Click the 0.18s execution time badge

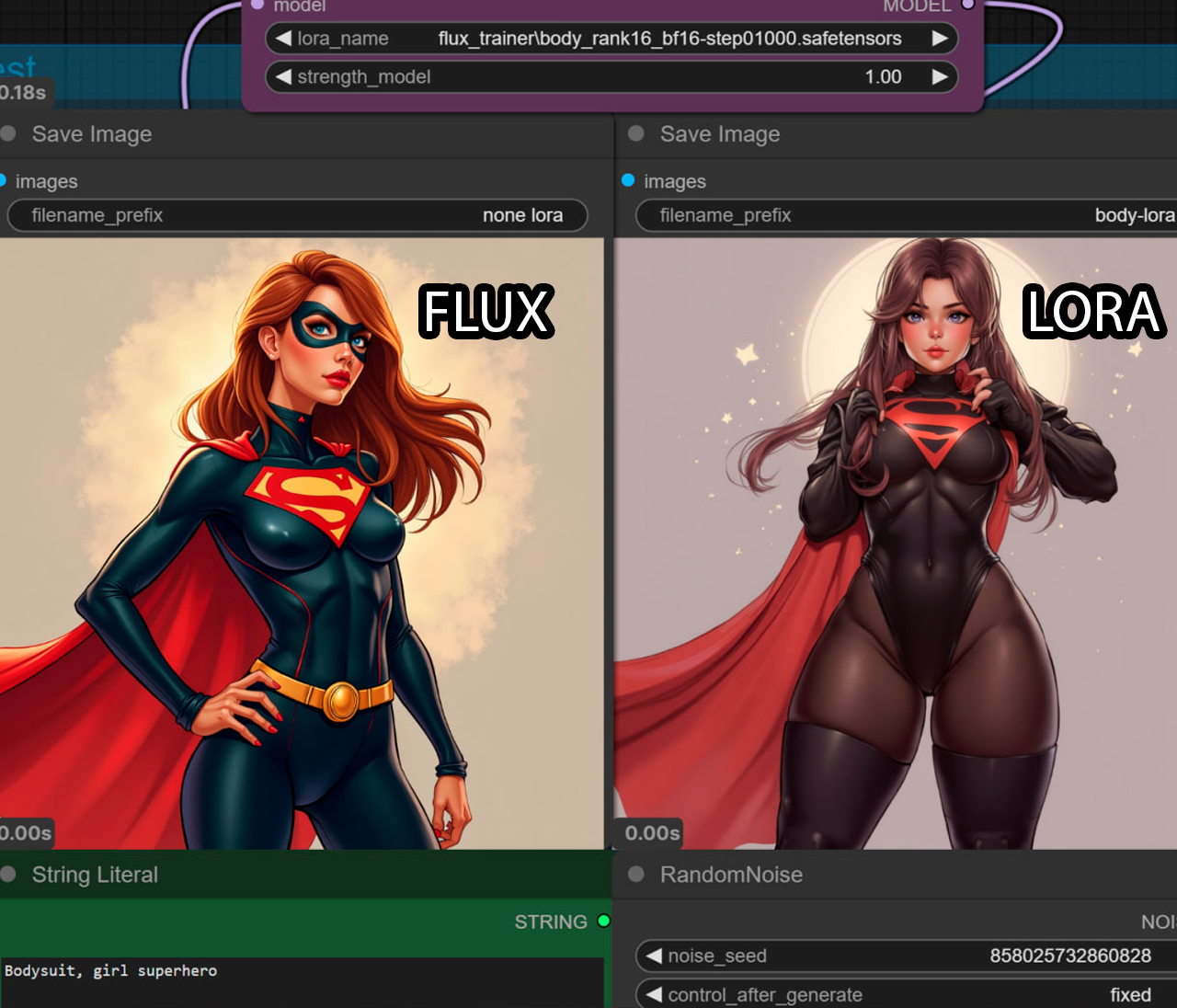coord(24,92)
